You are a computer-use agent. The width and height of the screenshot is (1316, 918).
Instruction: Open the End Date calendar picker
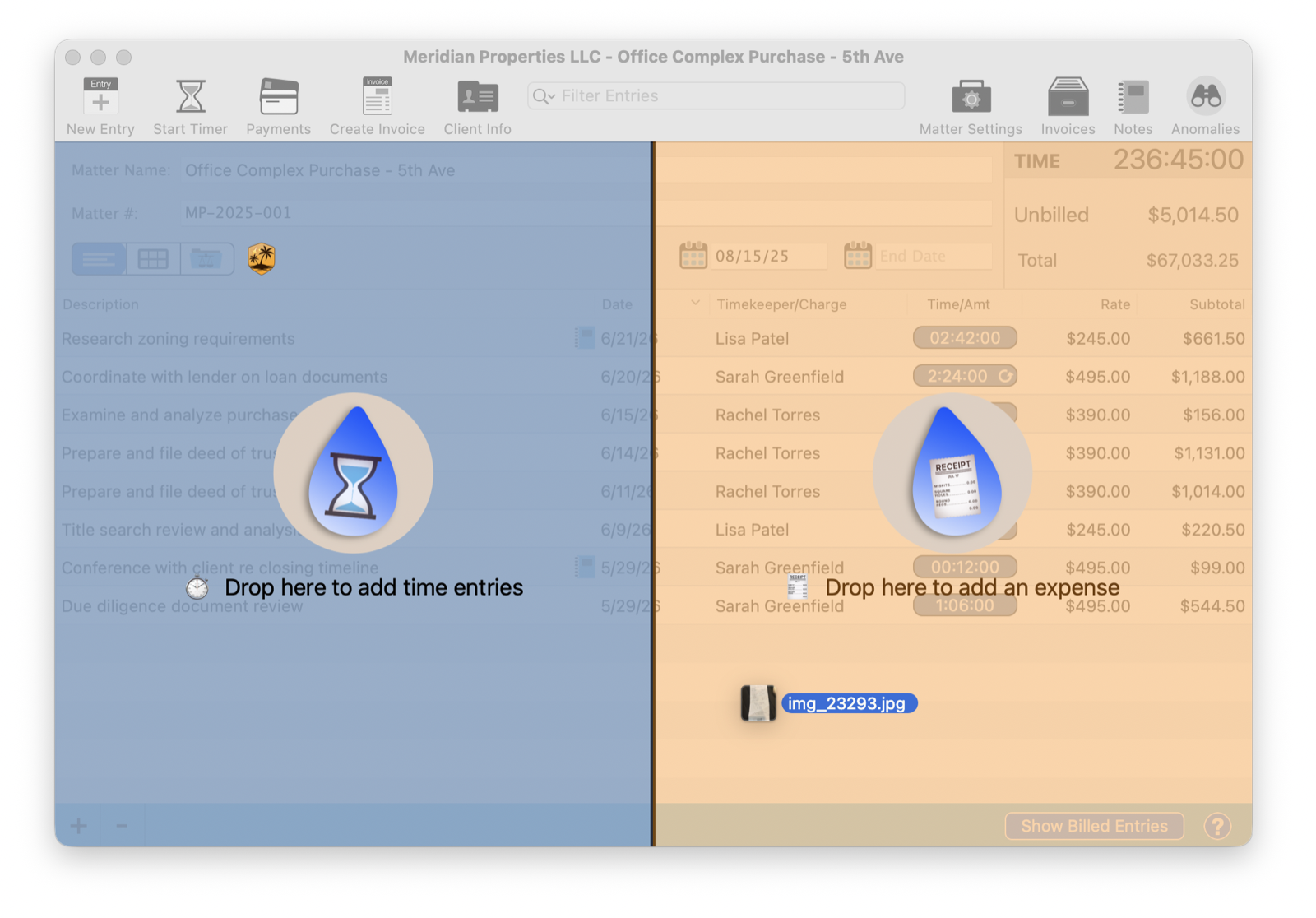click(858, 256)
